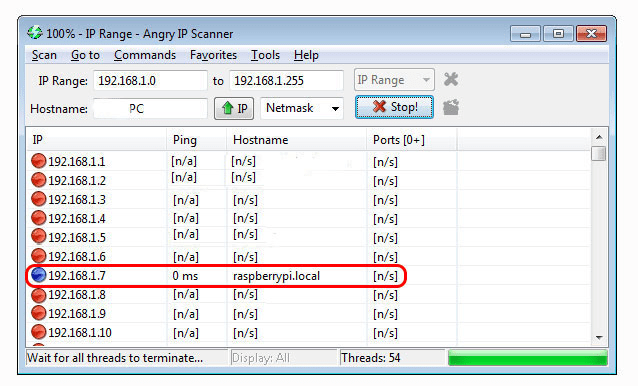Sort by the Hostname column header

pos(297,140)
